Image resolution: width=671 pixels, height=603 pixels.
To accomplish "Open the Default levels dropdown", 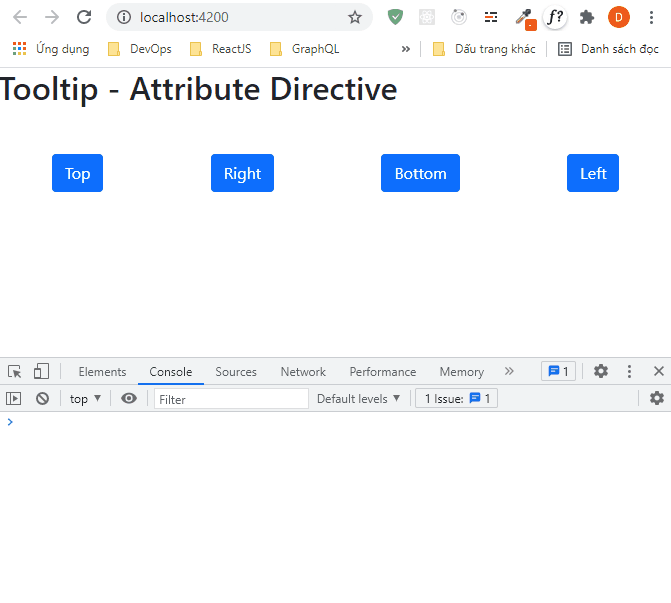I will (358, 399).
